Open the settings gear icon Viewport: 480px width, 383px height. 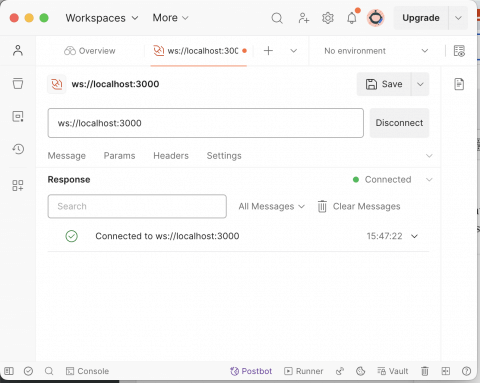(x=328, y=18)
